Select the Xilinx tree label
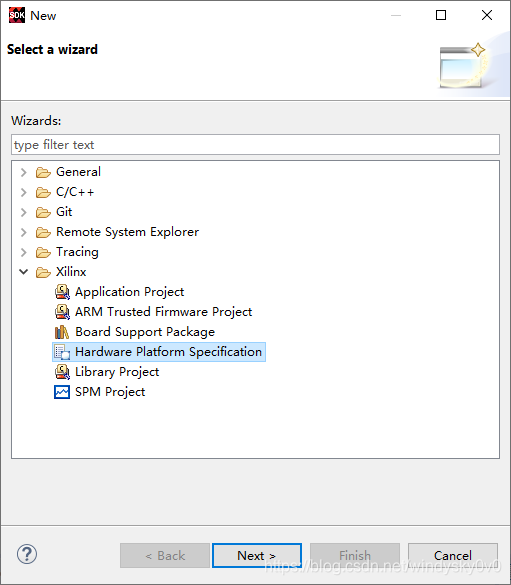Viewport: 511px width, 585px height. tap(71, 272)
